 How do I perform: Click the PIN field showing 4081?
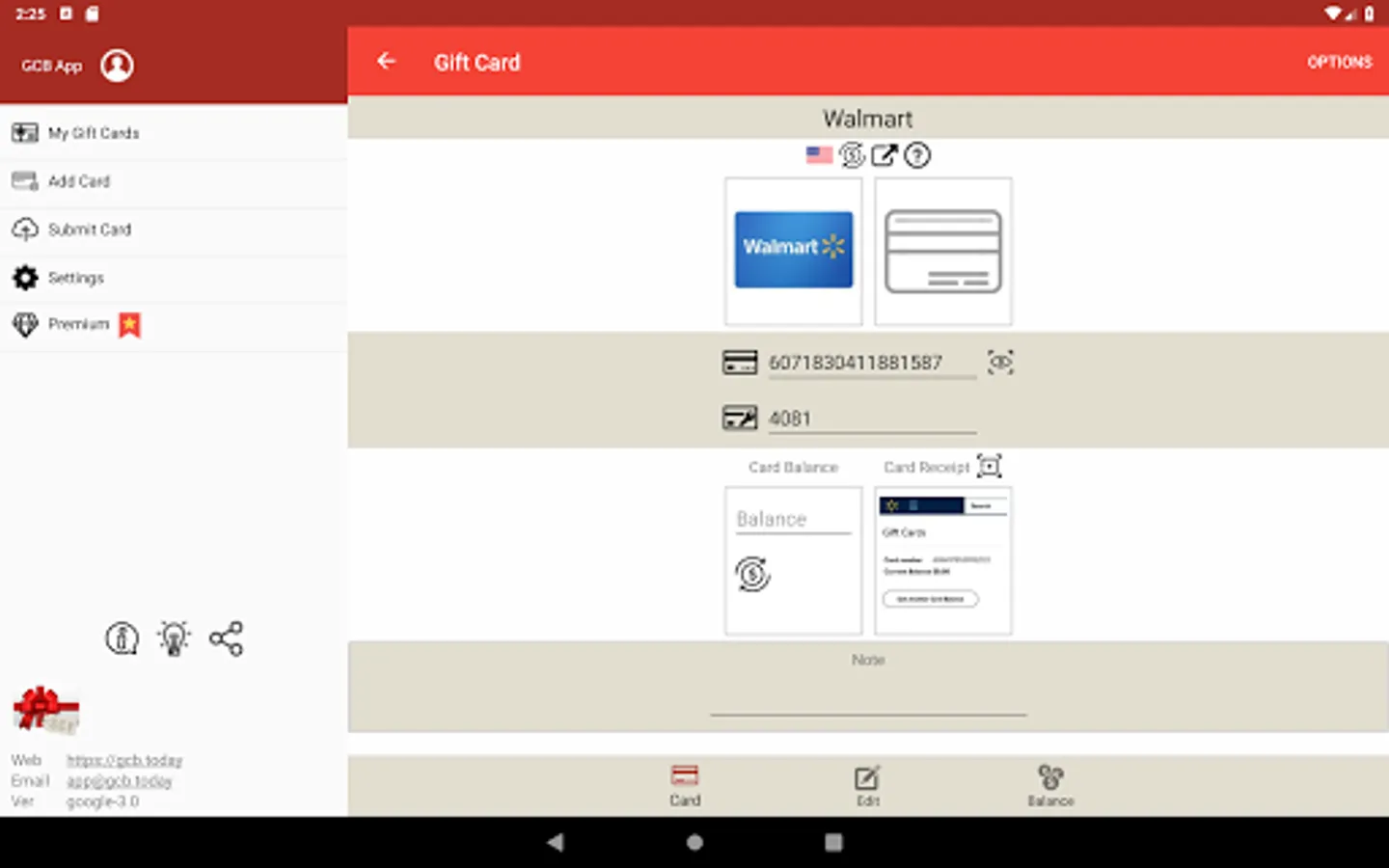[x=872, y=419]
